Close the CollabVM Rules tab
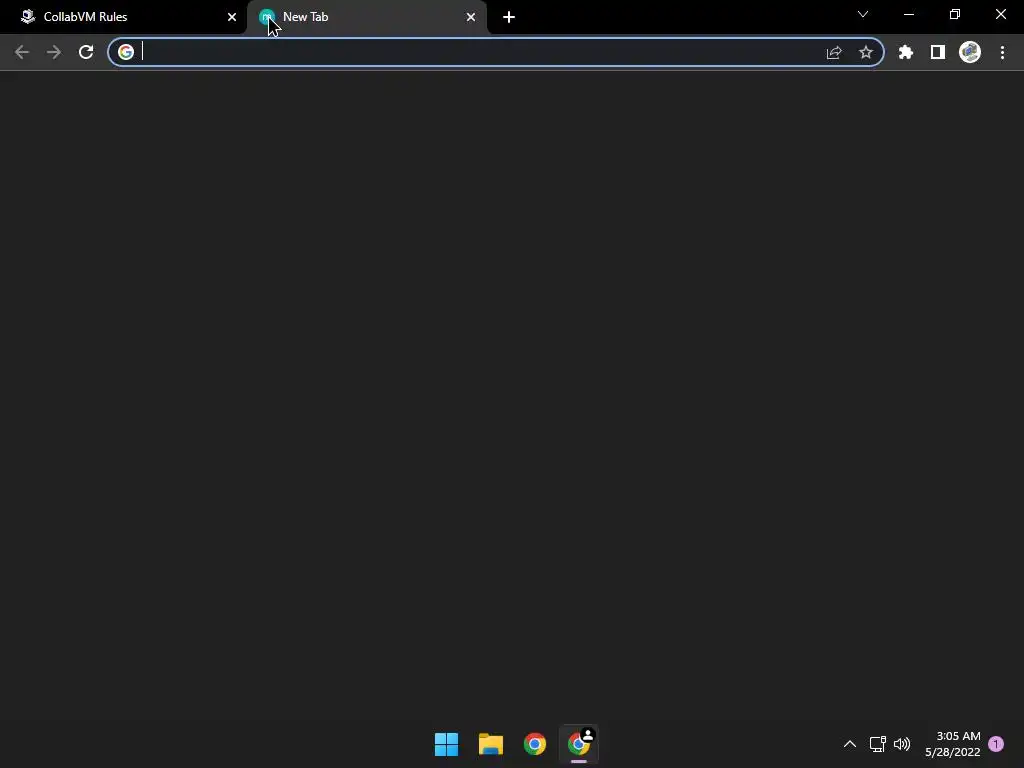This screenshot has height=768, width=1024. [232, 17]
